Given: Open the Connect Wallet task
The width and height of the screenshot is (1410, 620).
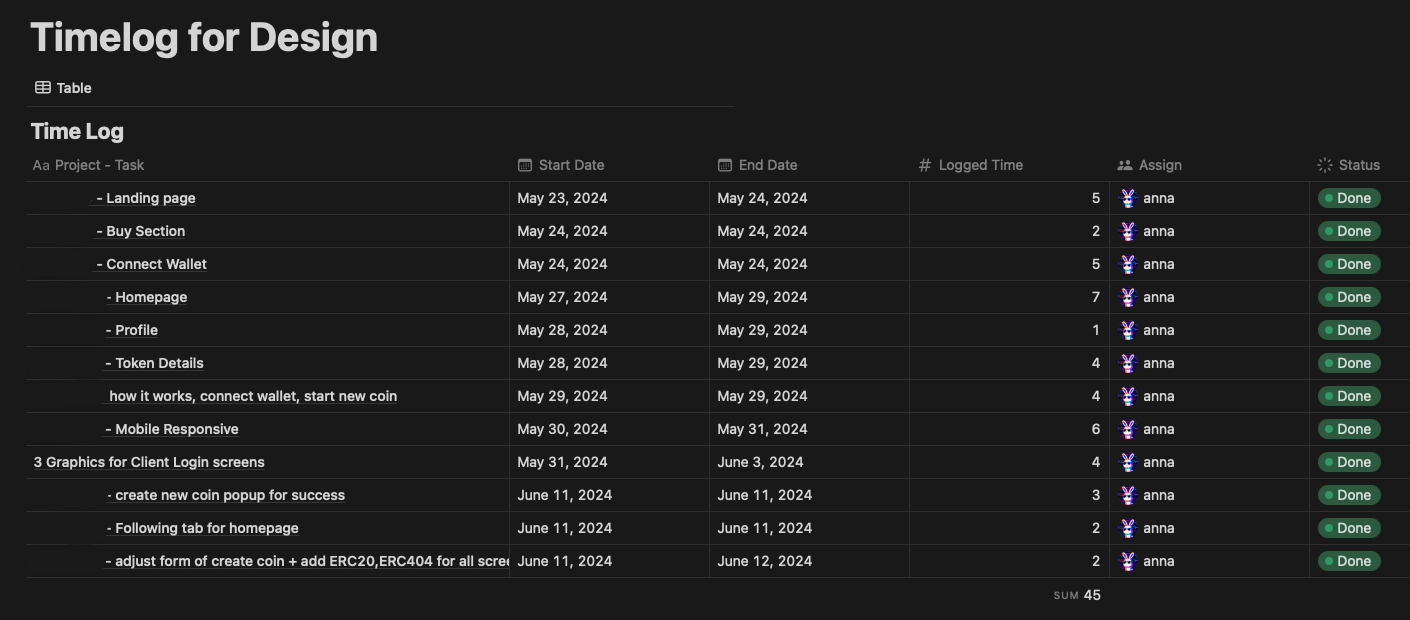Looking at the screenshot, I should click(152, 264).
